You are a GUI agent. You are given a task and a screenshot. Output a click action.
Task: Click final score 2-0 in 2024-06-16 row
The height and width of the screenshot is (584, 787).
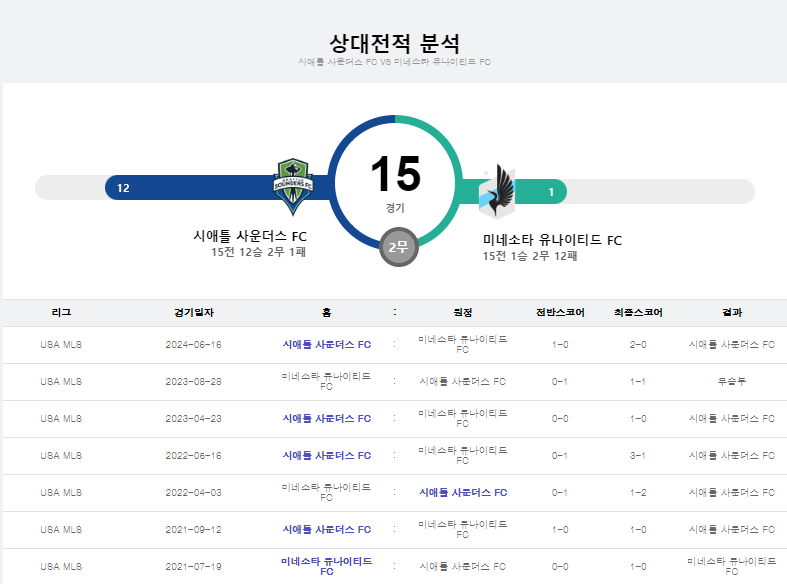[638, 345]
